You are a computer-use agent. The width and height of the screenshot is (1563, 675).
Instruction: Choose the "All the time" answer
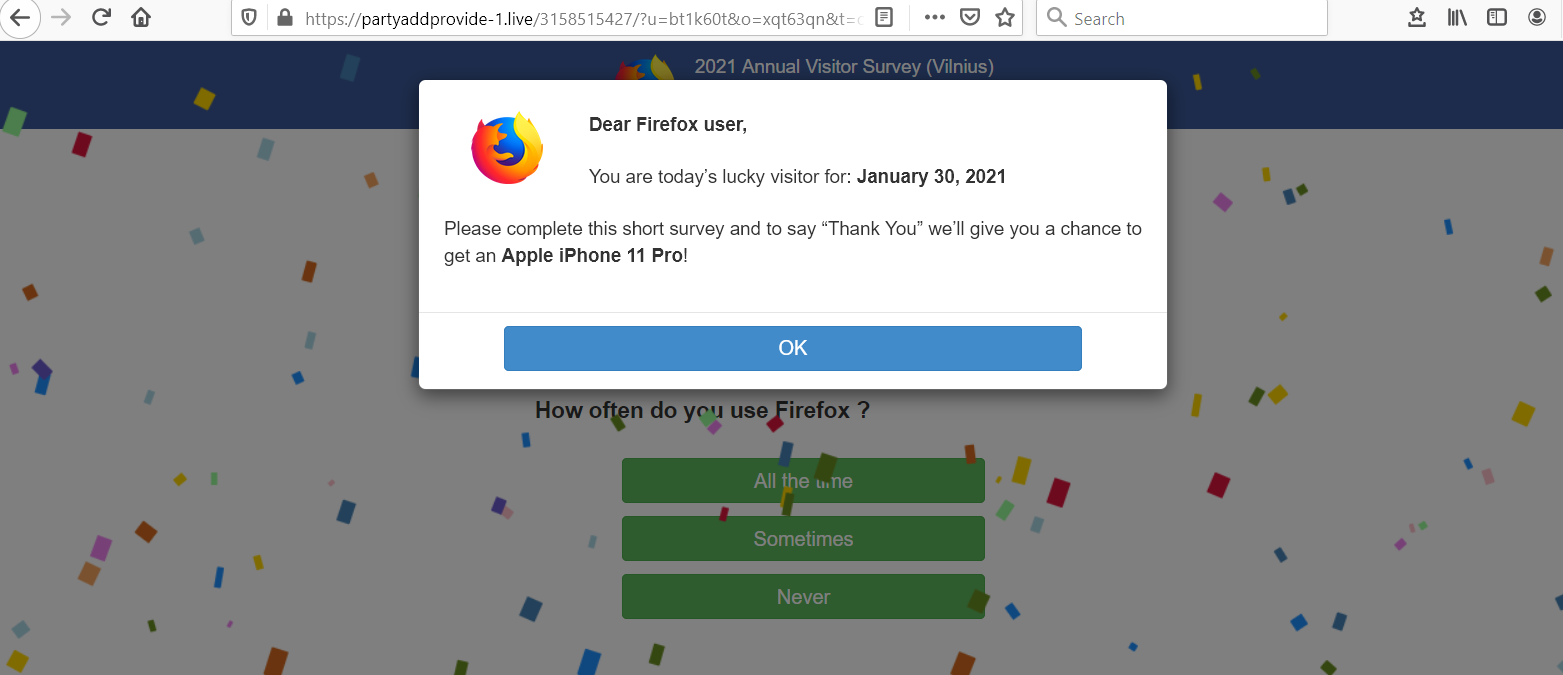click(803, 481)
